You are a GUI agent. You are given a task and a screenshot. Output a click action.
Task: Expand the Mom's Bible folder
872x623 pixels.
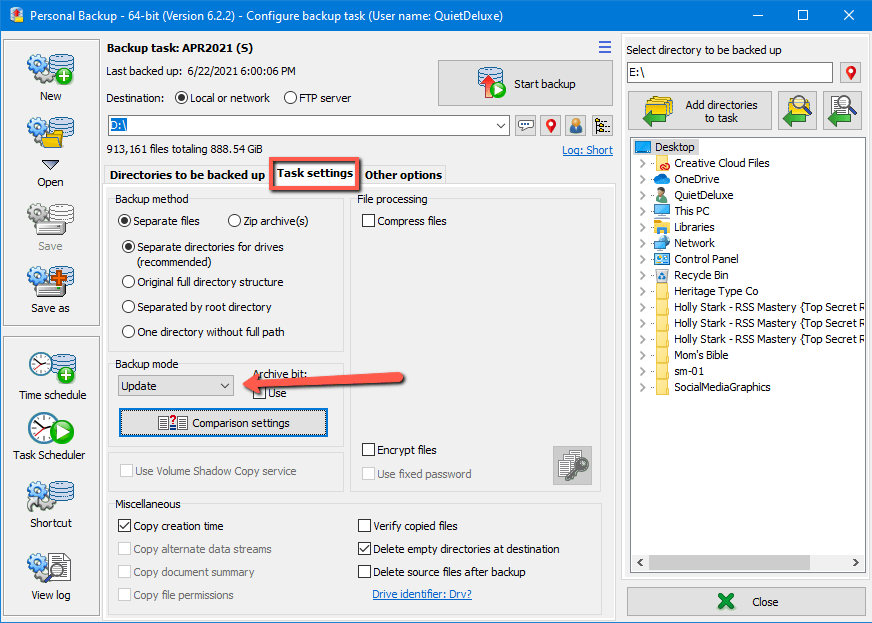pos(642,355)
